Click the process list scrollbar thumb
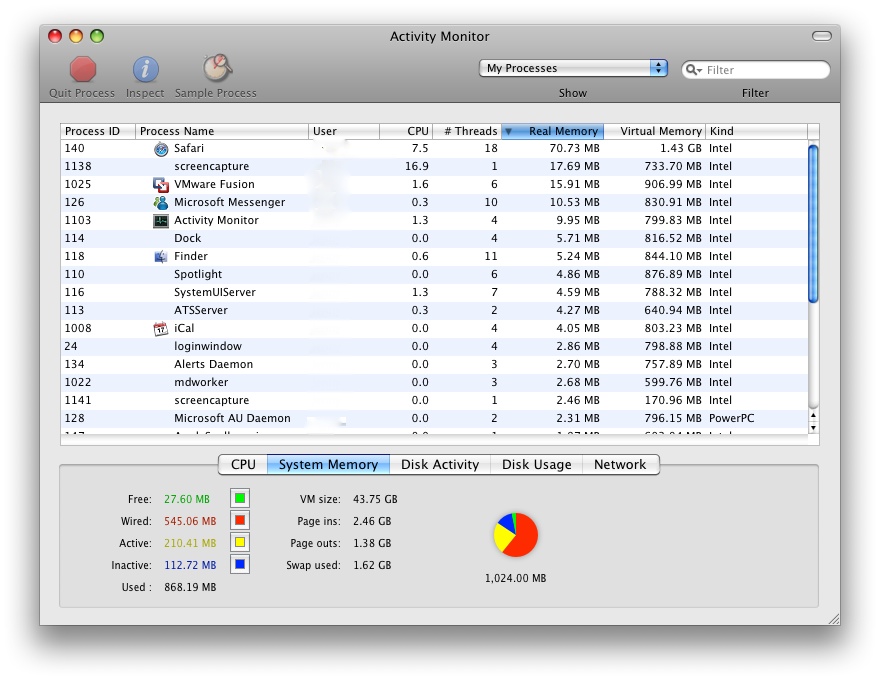 (813, 224)
